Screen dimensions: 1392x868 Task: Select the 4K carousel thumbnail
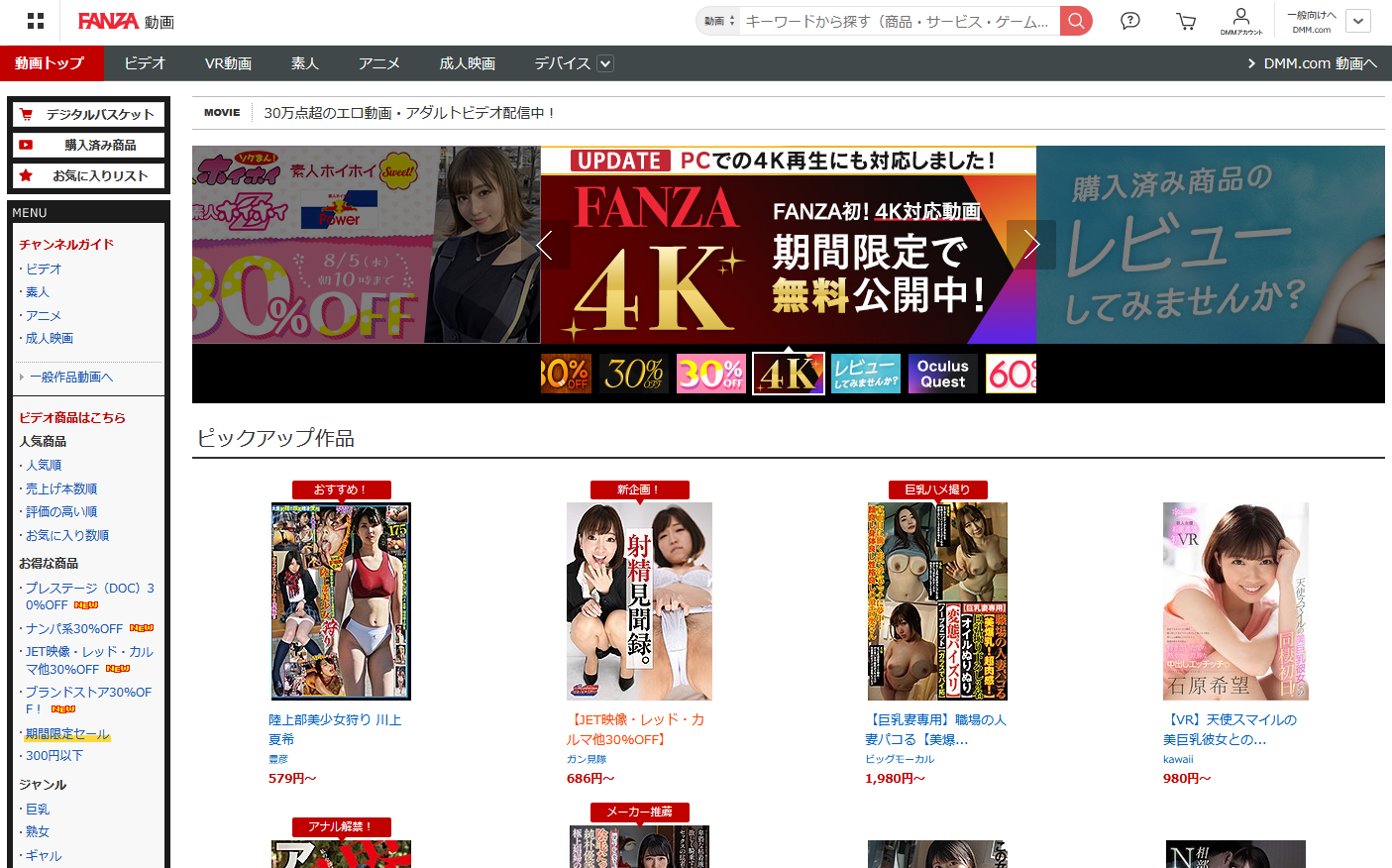tap(789, 374)
